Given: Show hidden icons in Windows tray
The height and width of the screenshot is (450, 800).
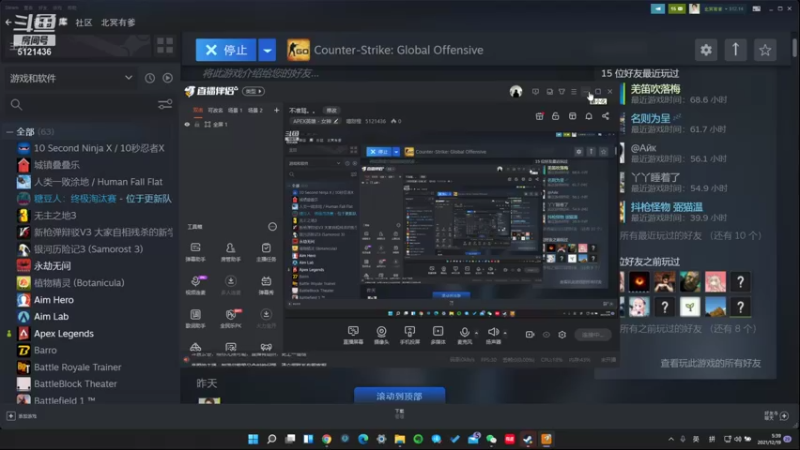Looking at the screenshot, I should pos(671,439).
